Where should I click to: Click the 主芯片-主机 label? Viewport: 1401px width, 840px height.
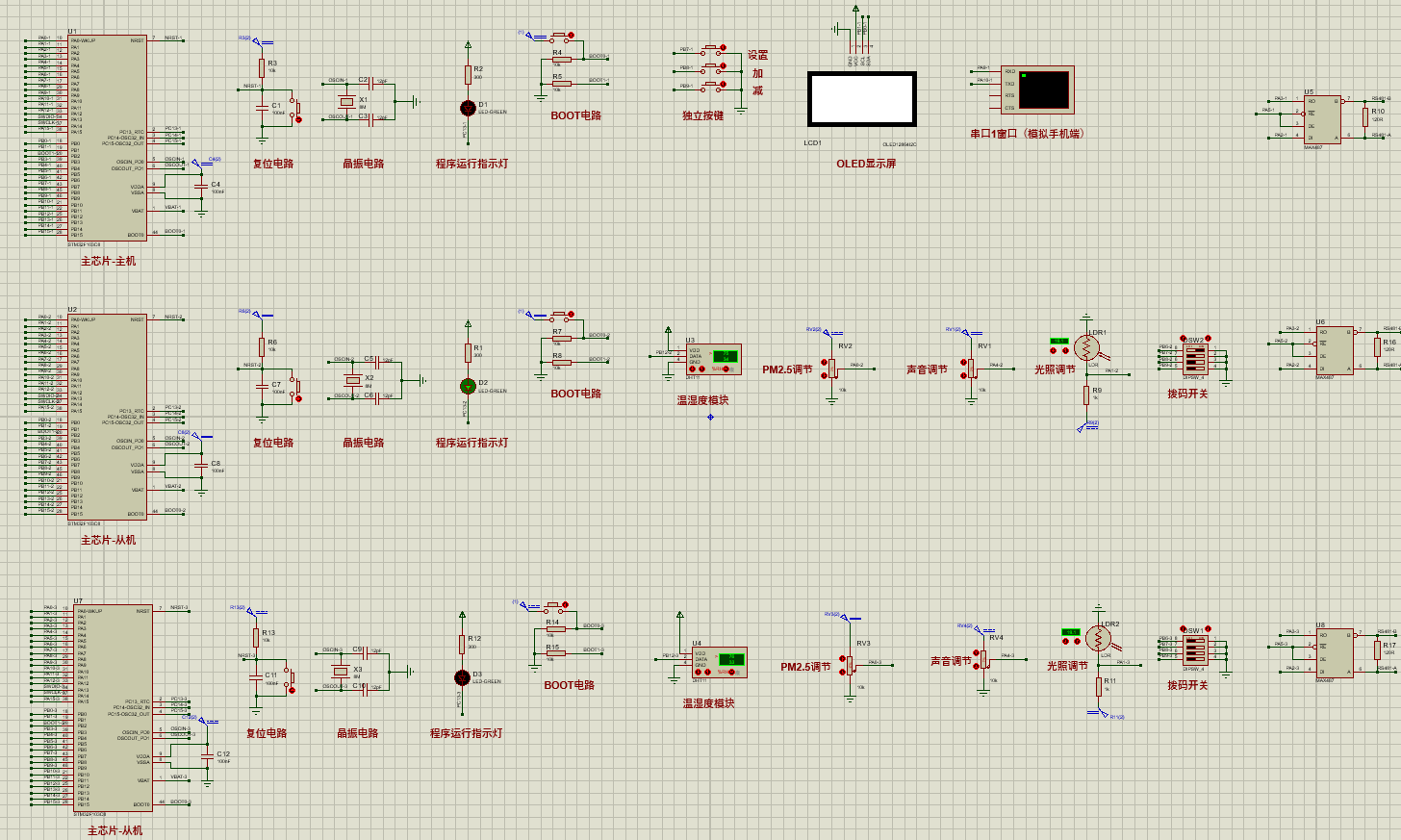click(x=108, y=261)
